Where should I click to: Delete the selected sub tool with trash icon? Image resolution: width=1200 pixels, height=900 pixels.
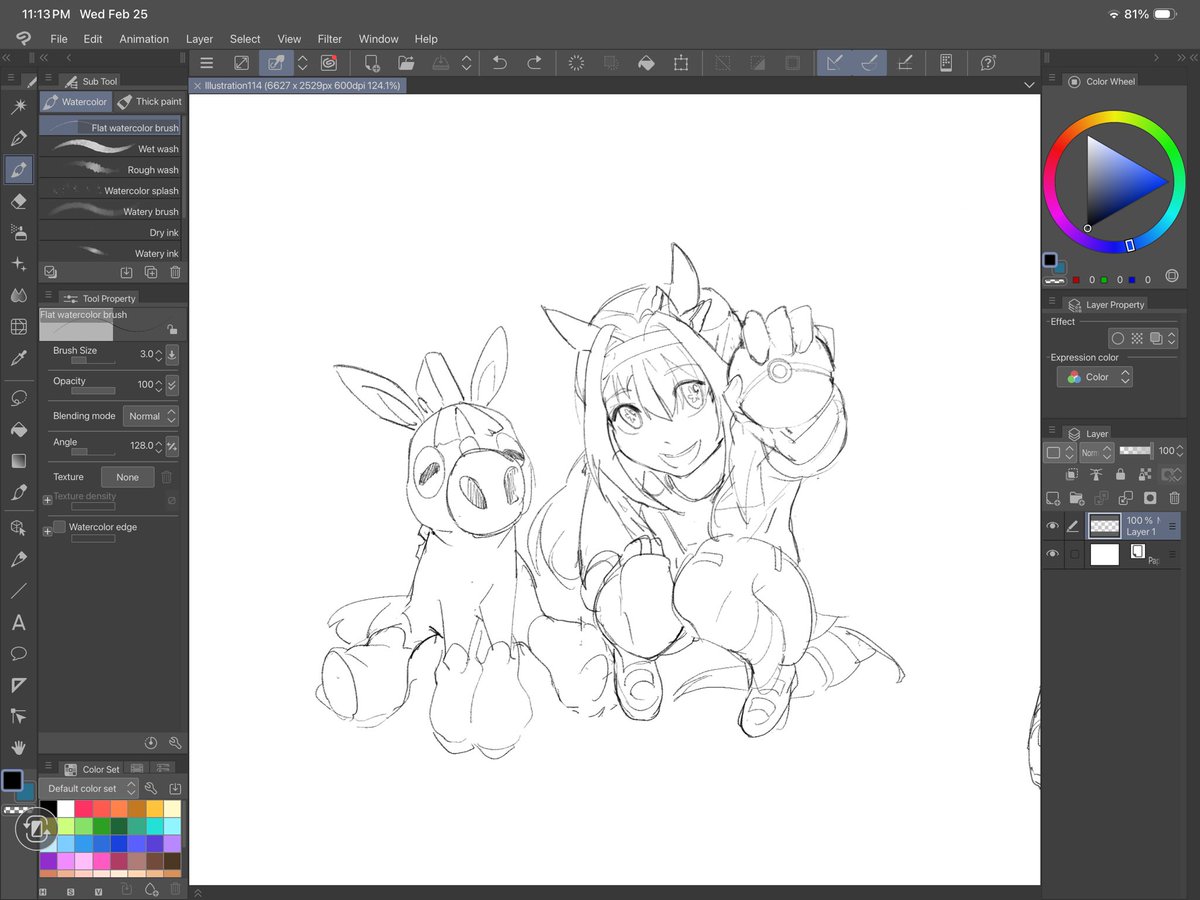click(x=175, y=272)
